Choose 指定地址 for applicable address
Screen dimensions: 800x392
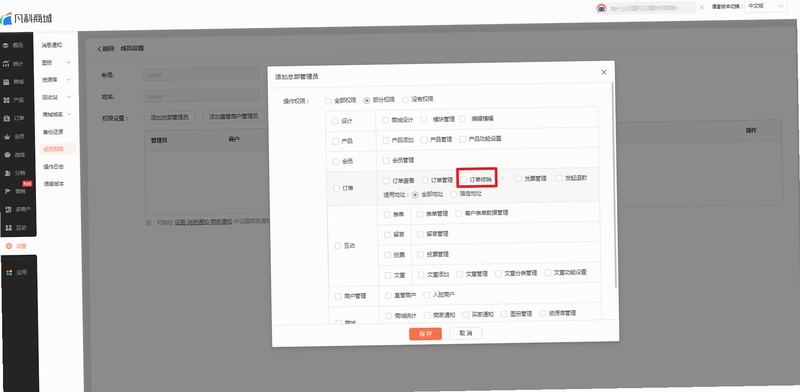(454, 194)
